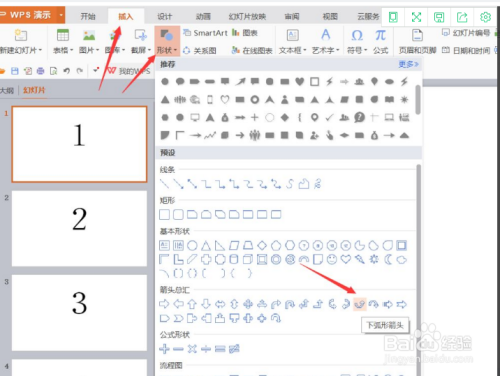Screen dimensions: 500x376
Task: Switch to the 插入 ribbon tab
Action: (x=126, y=16)
